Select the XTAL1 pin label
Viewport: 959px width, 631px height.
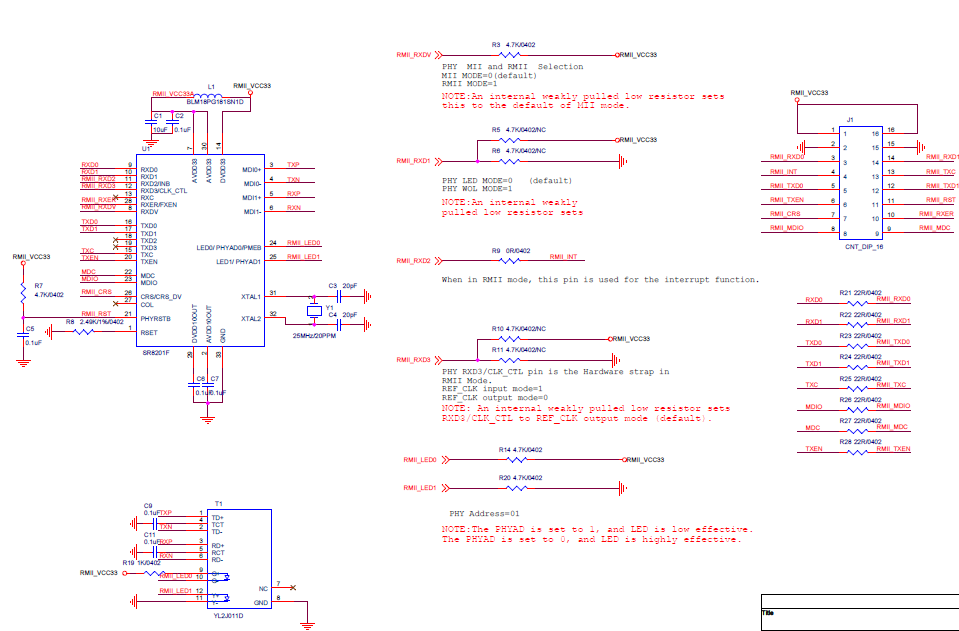pos(251,297)
